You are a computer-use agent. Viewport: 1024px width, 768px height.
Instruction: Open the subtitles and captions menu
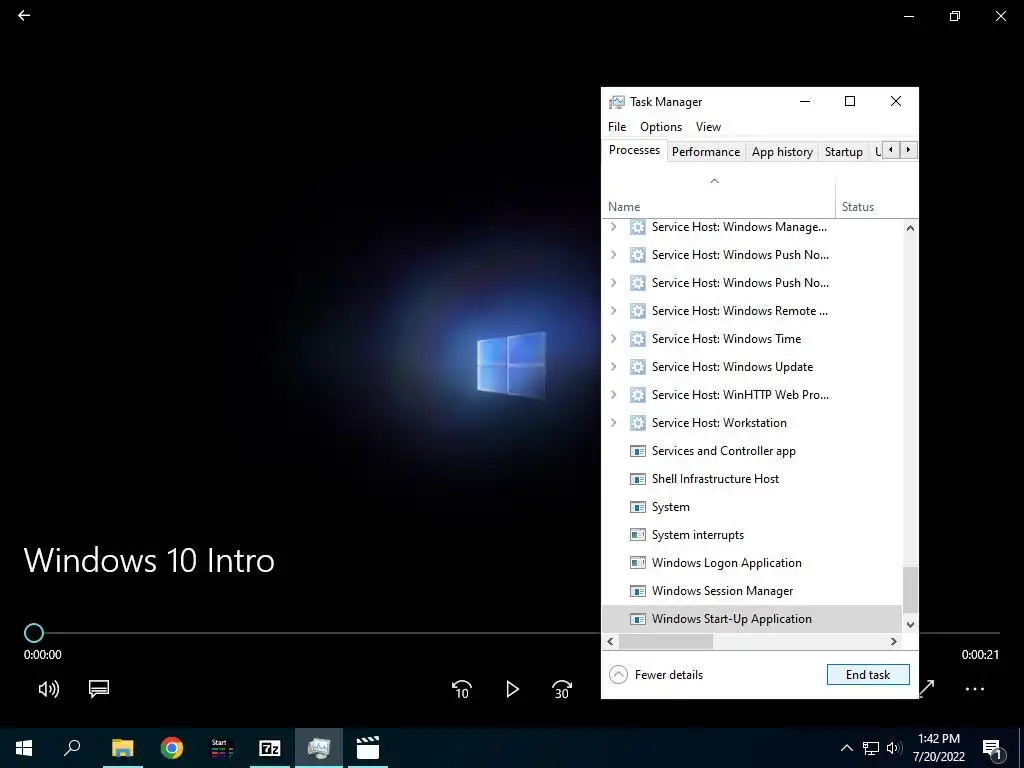[99, 688]
